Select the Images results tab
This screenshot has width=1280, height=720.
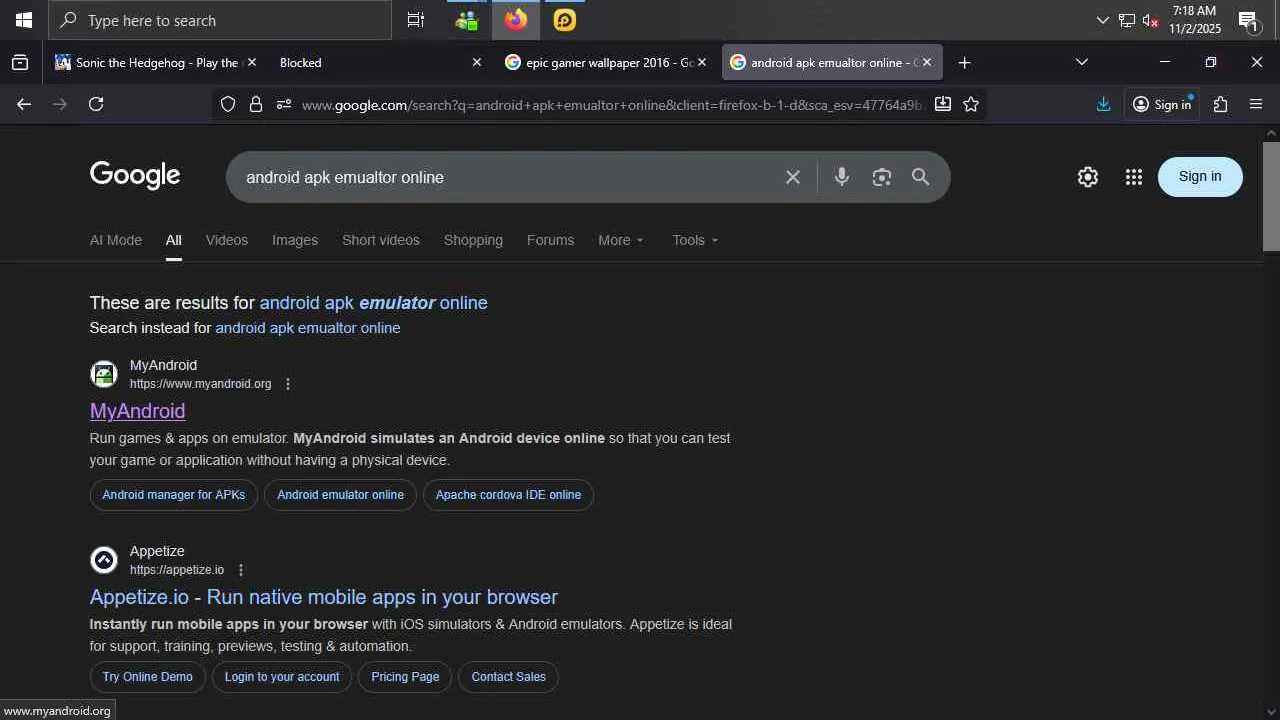click(x=295, y=240)
